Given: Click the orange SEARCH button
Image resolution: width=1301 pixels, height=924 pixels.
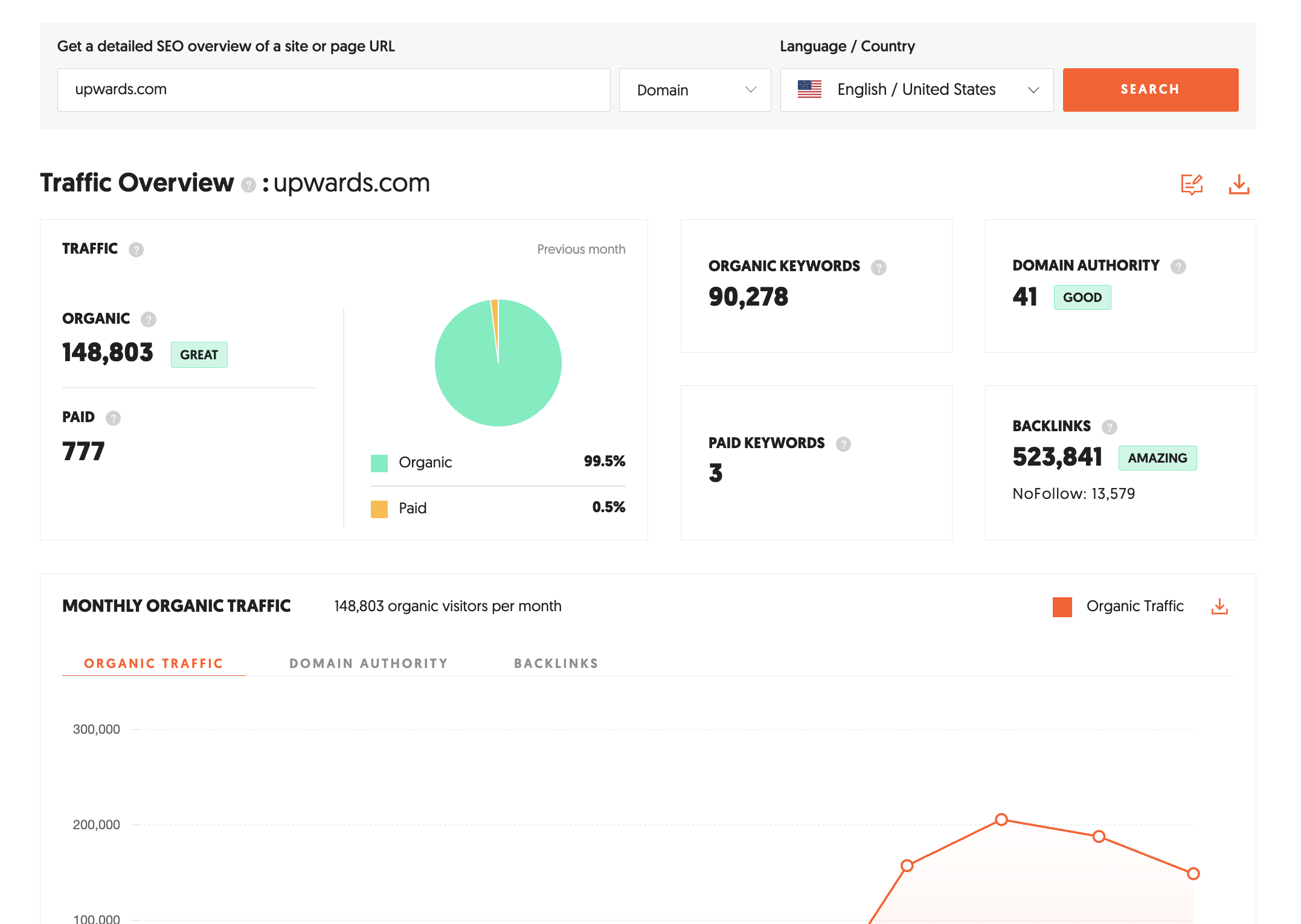Looking at the screenshot, I should pyautogui.click(x=1150, y=90).
